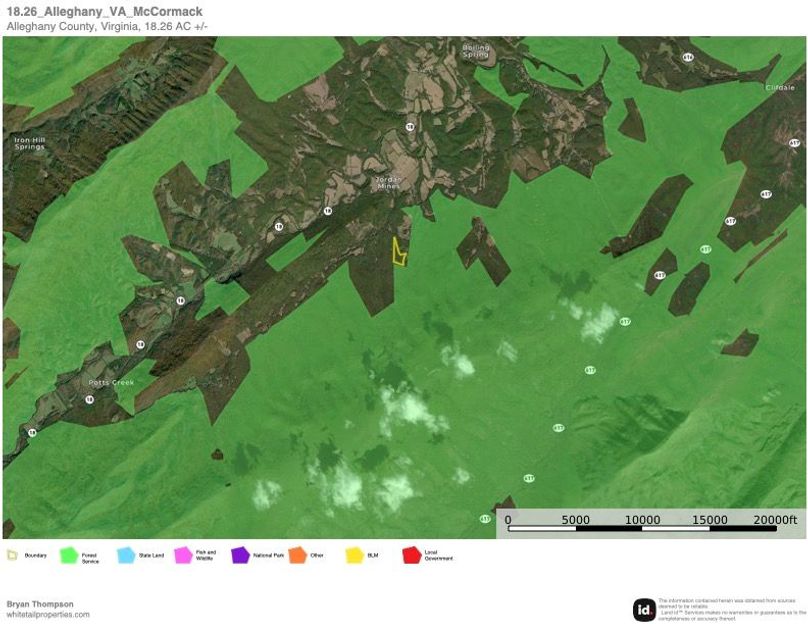Click the orange Other legend icon
This screenshot has width=808, height=624.
click(x=298, y=554)
